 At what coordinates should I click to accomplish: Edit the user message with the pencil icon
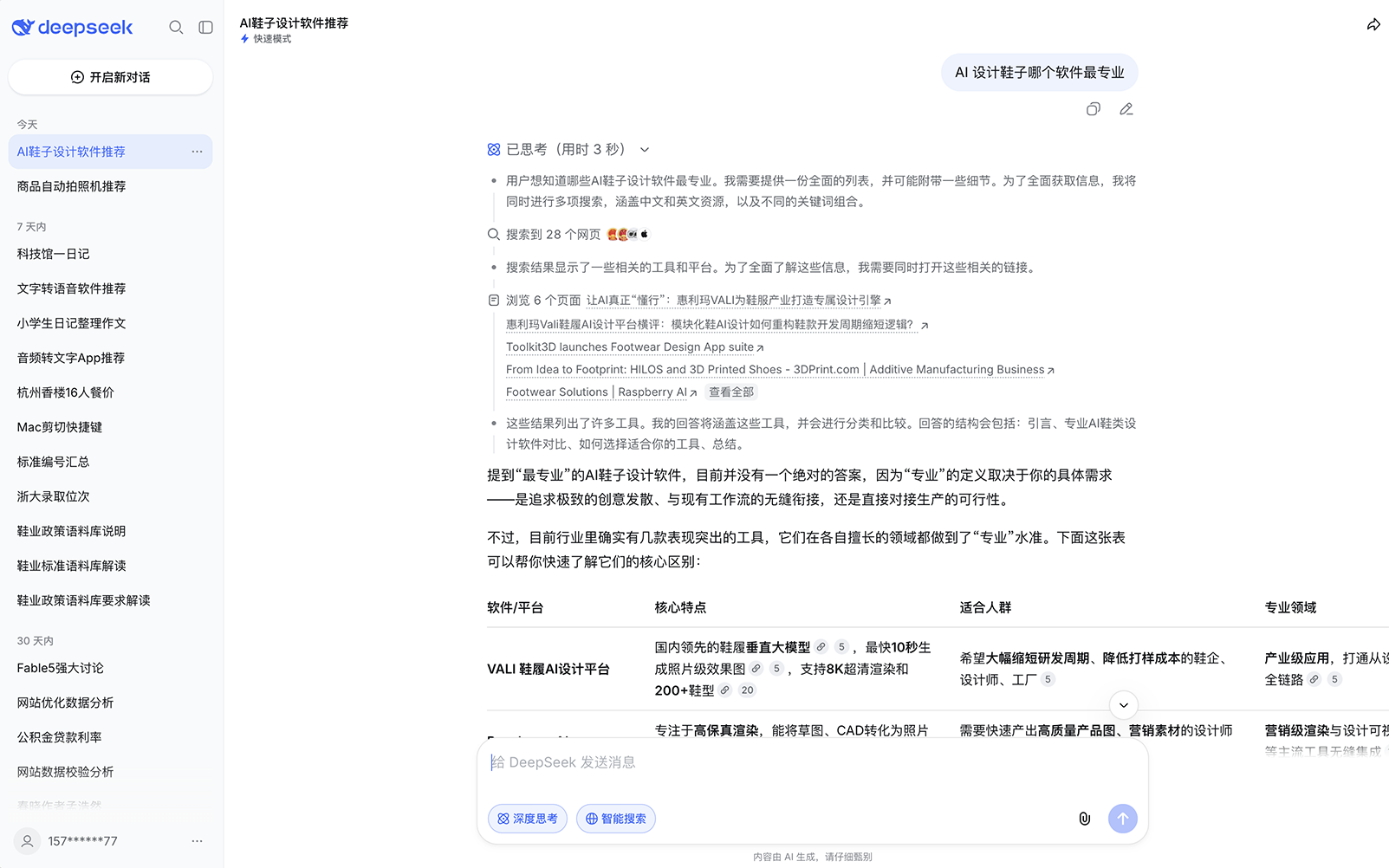(x=1126, y=109)
